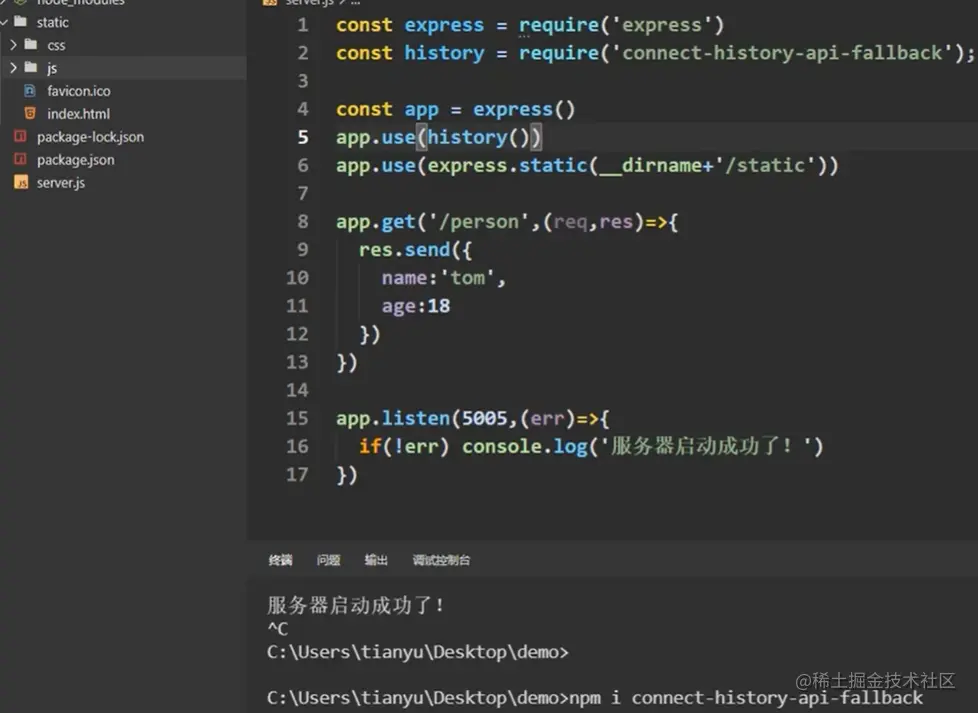Click the ^C line in terminal
The height and width of the screenshot is (713, 978).
point(278,629)
